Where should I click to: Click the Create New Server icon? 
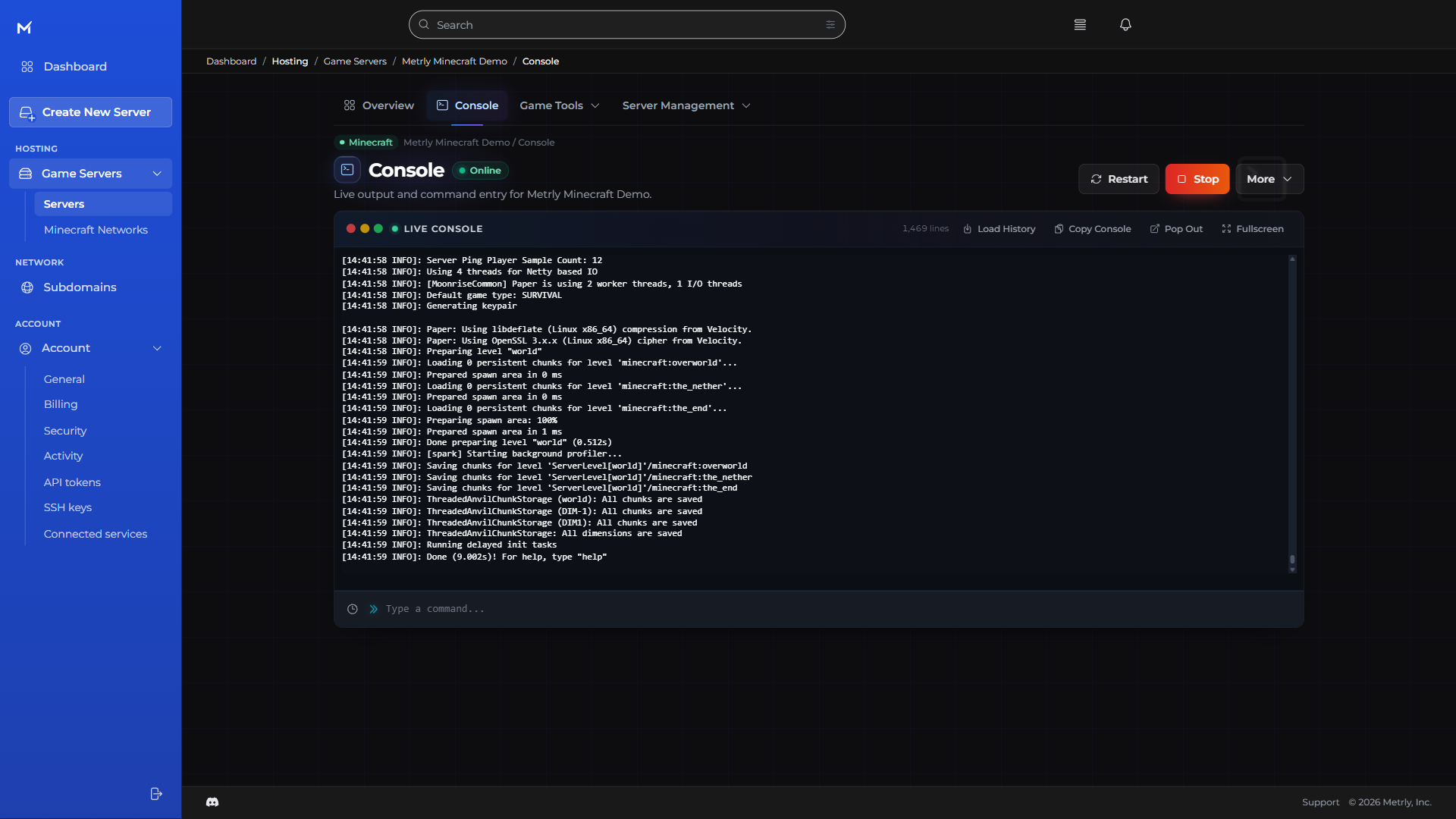(x=27, y=113)
